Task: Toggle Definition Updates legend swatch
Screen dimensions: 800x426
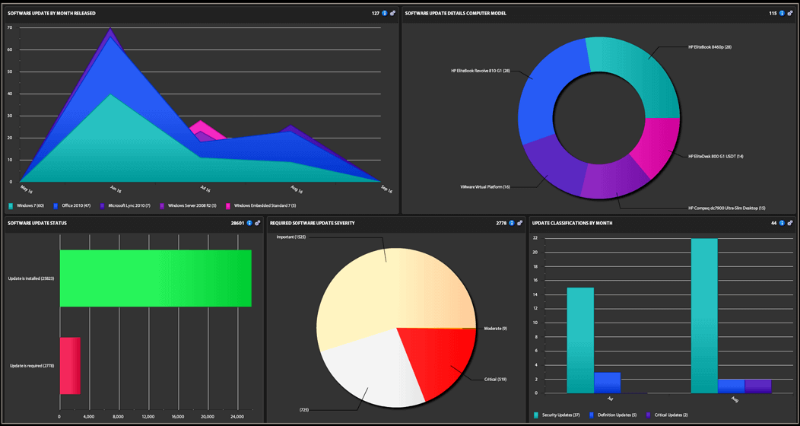Action: (x=592, y=415)
